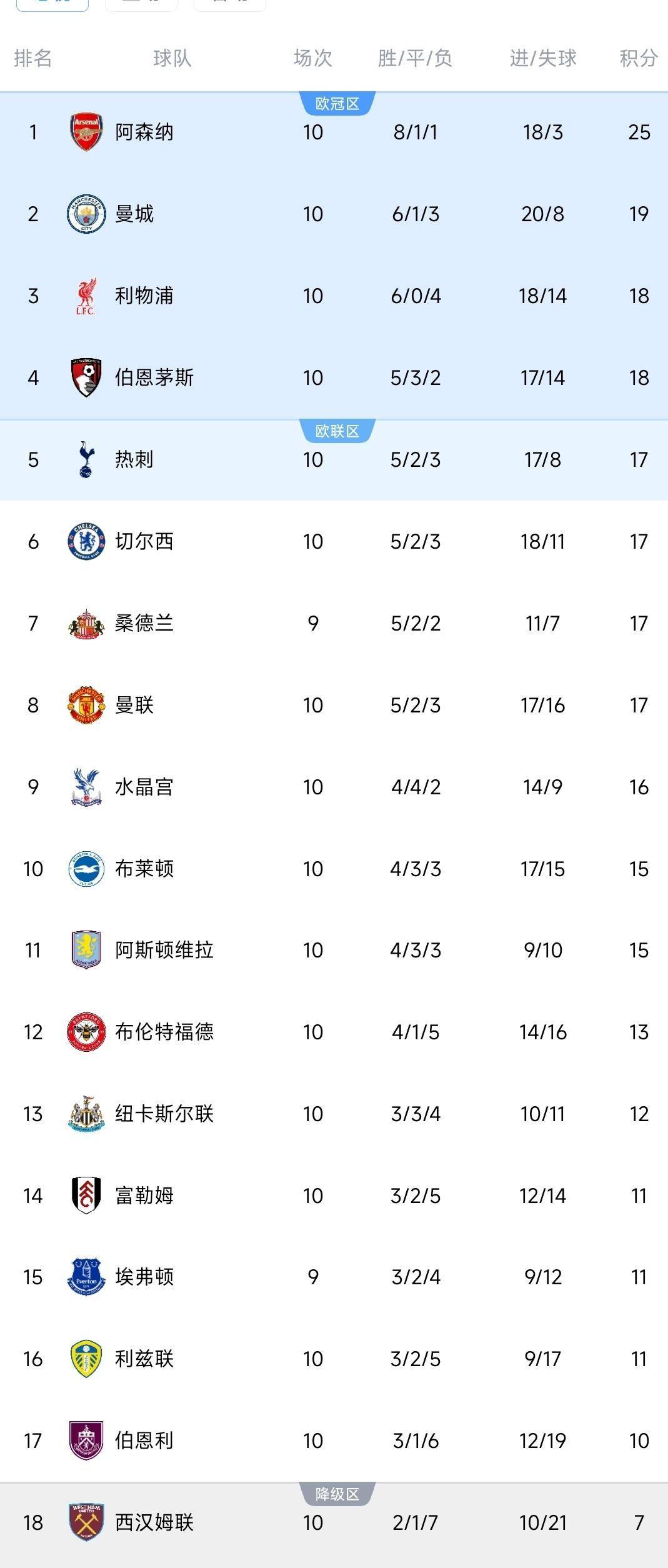Click the 降级区 zone label
The image size is (668, 1568).
pyautogui.click(x=337, y=1494)
